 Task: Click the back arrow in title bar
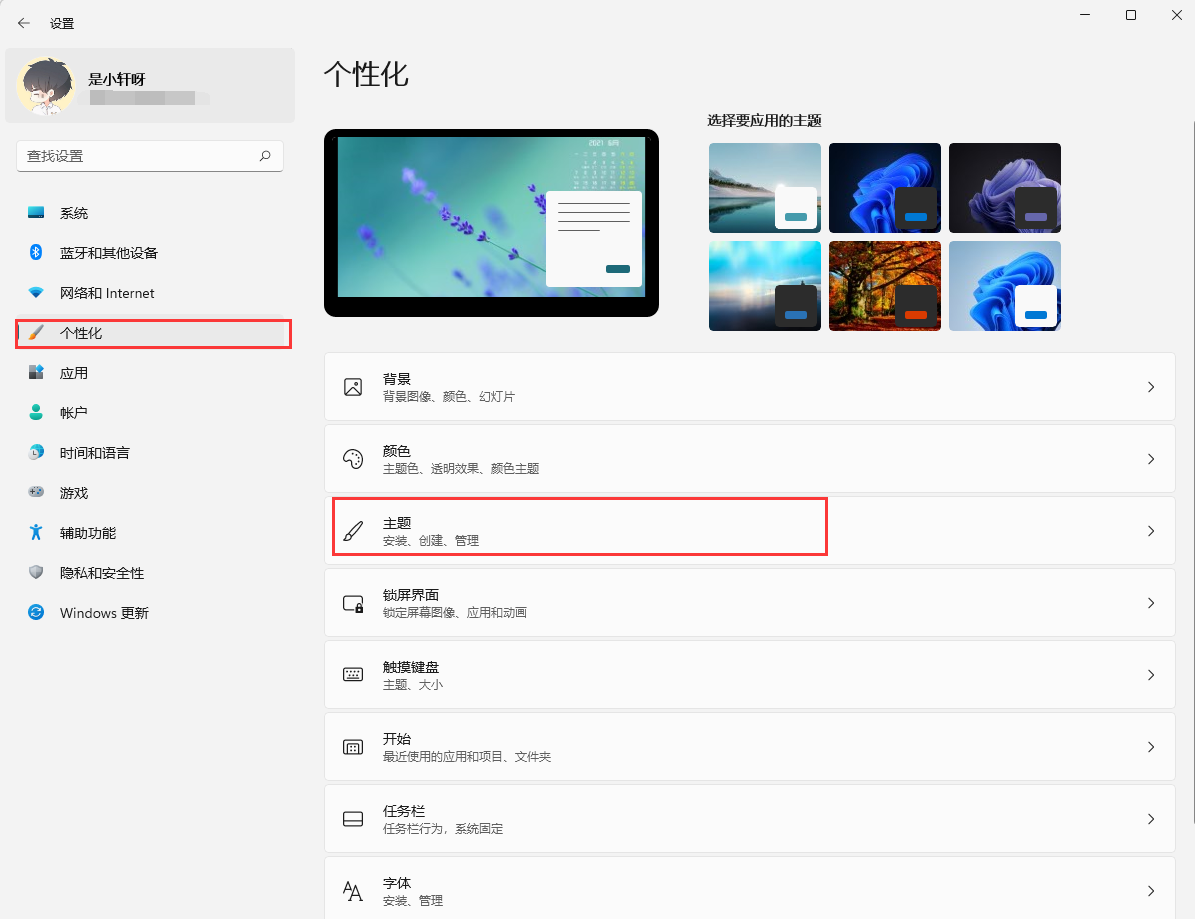[x=24, y=23]
